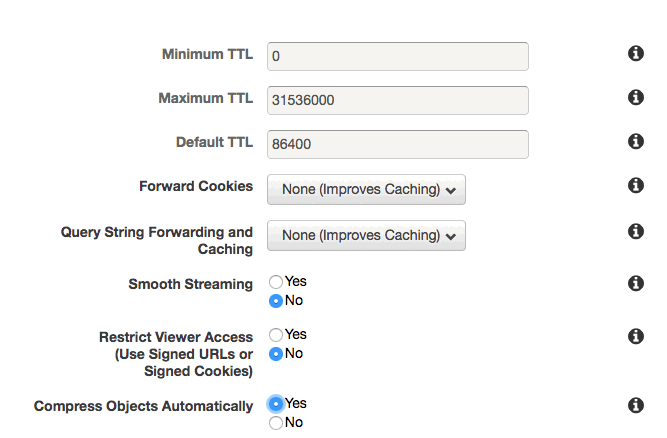This screenshot has height=438, width=667.
Task: Click the Minimum TTL input field
Action: [x=398, y=56]
